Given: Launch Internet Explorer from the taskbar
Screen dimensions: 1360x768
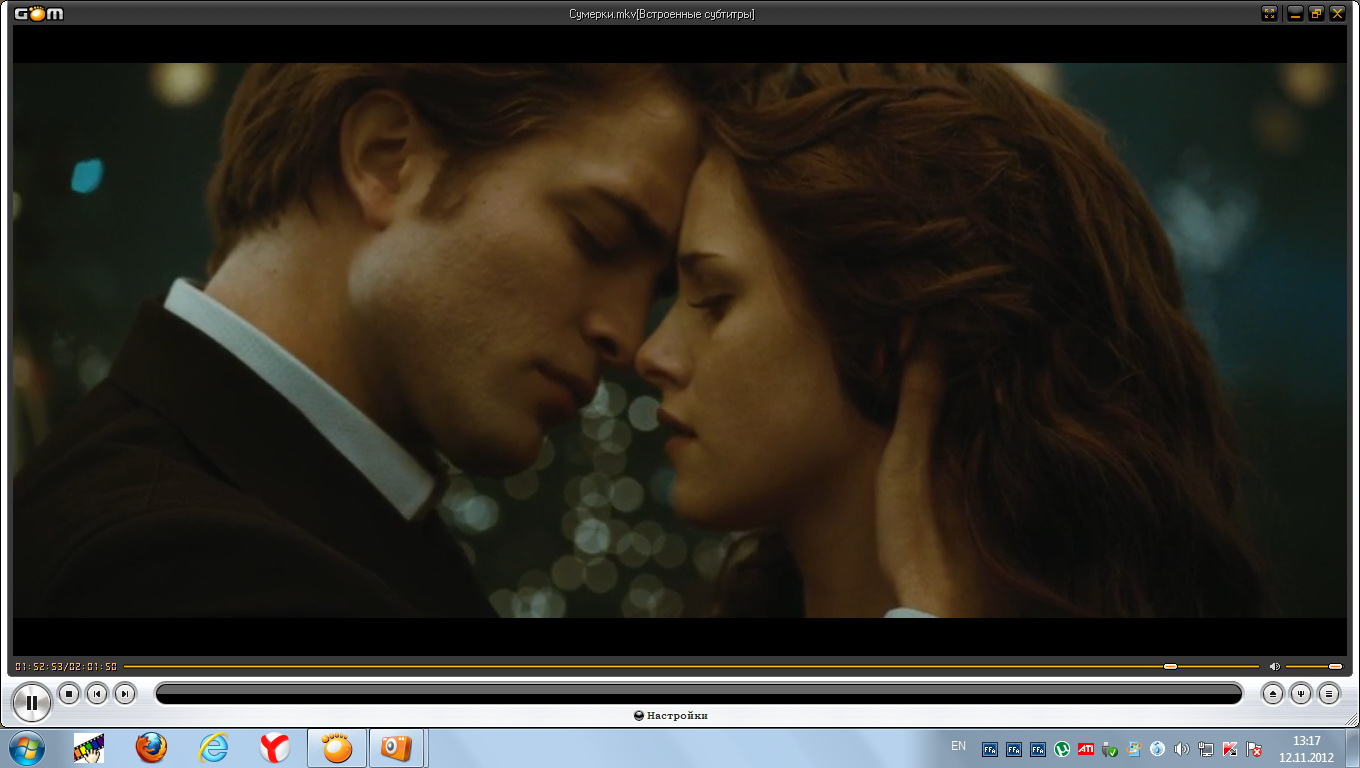Looking at the screenshot, I should [213, 748].
